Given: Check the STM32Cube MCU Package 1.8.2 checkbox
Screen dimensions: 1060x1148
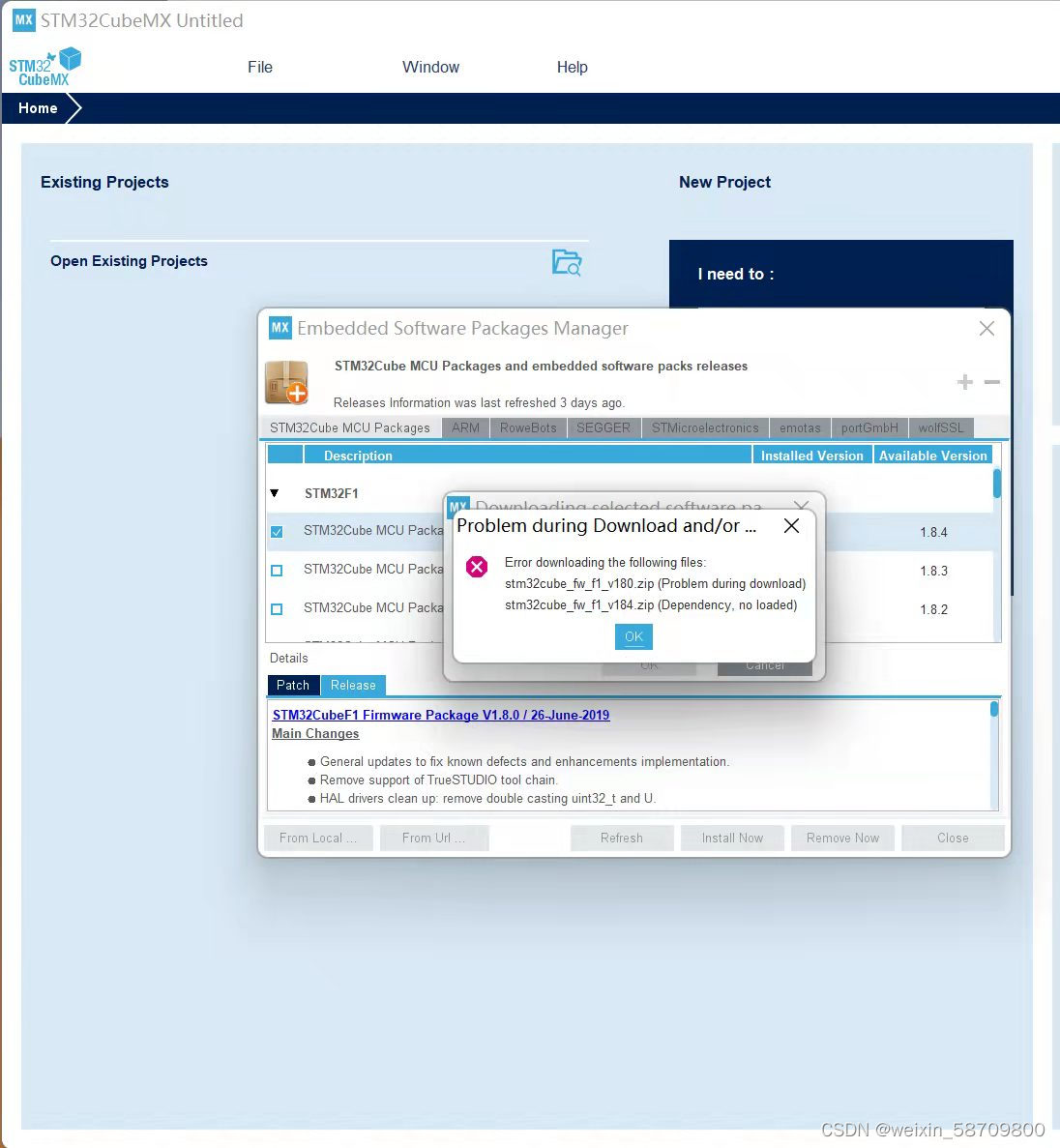Looking at the screenshot, I should (x=277, y=609).
